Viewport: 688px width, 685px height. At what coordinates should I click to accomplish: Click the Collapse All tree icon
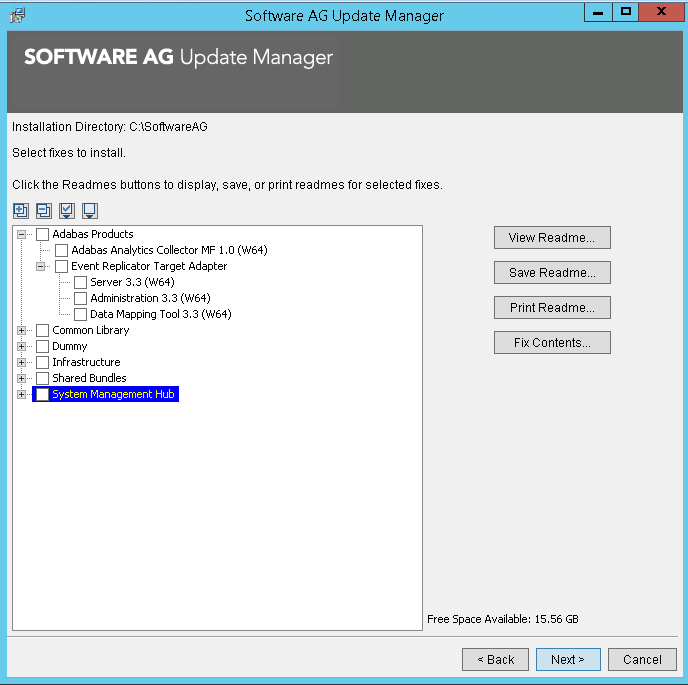tap(43, 210)
